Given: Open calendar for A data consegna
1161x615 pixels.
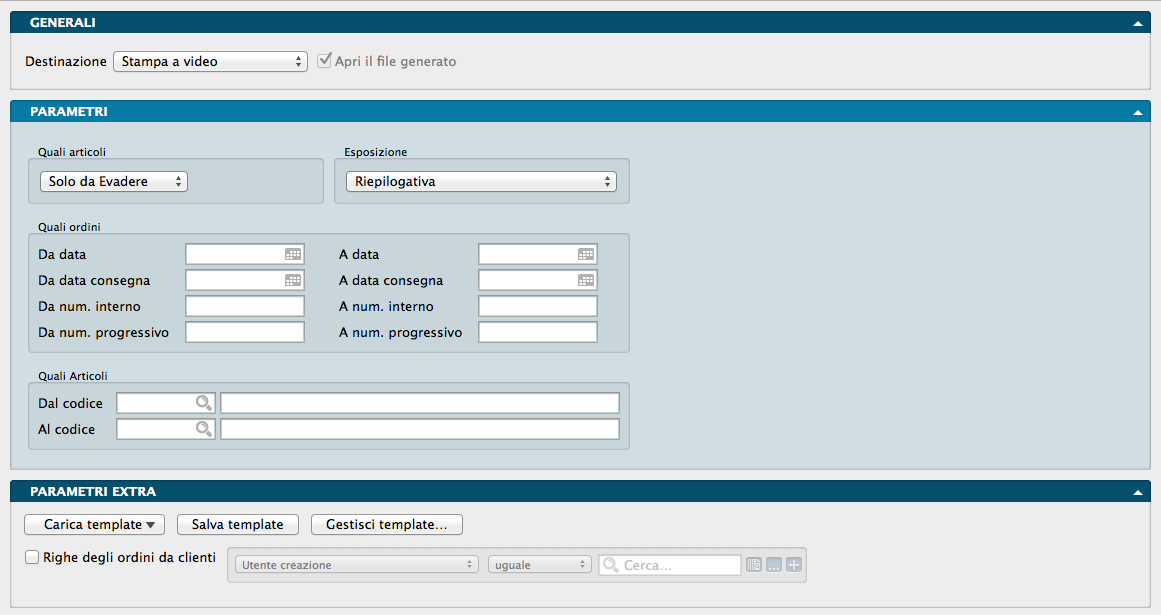Looking at the screenshot, I should pyautogui.click(x=586, y=281).
